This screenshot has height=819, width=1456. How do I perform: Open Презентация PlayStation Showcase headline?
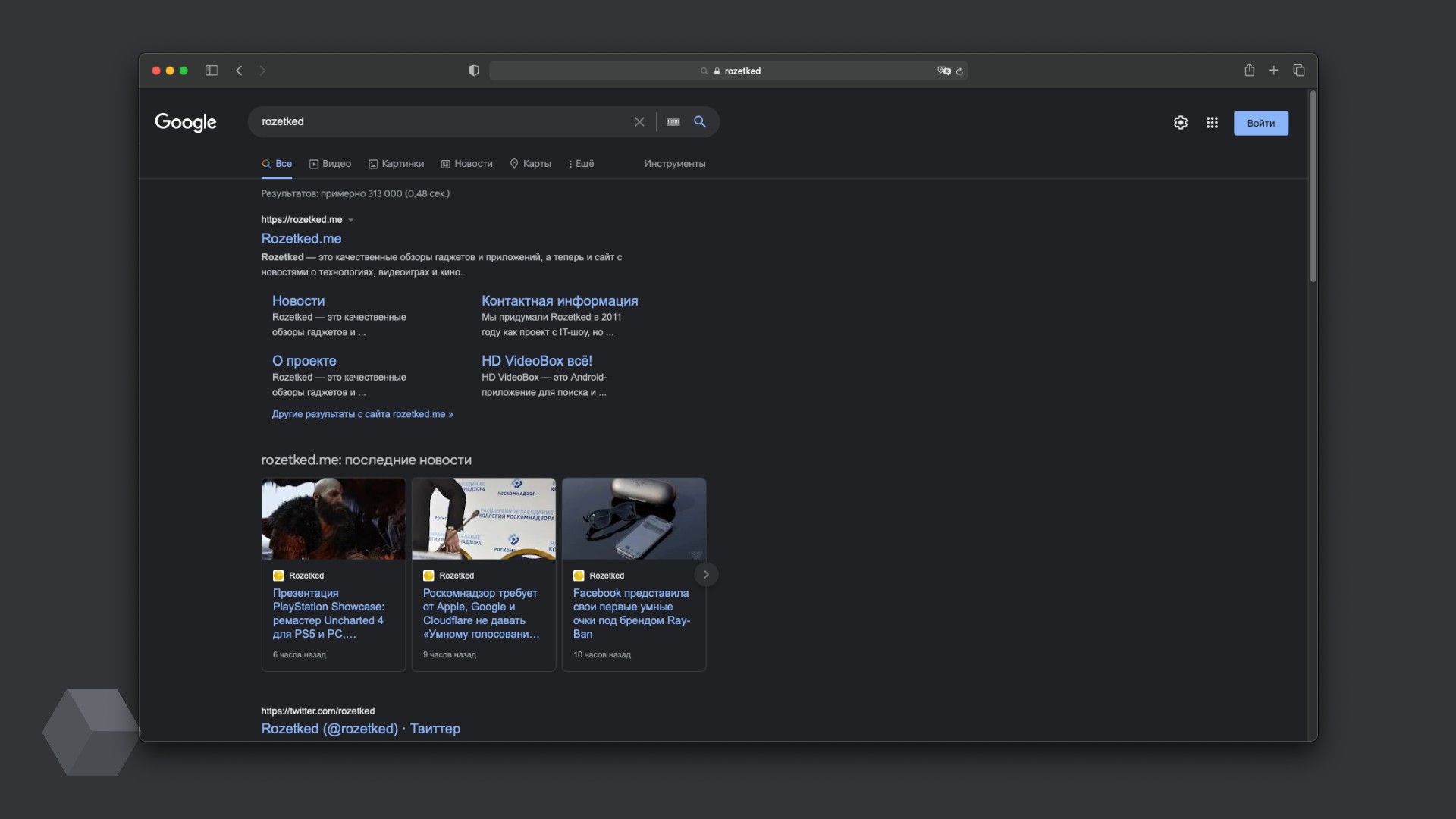[331, 613]
